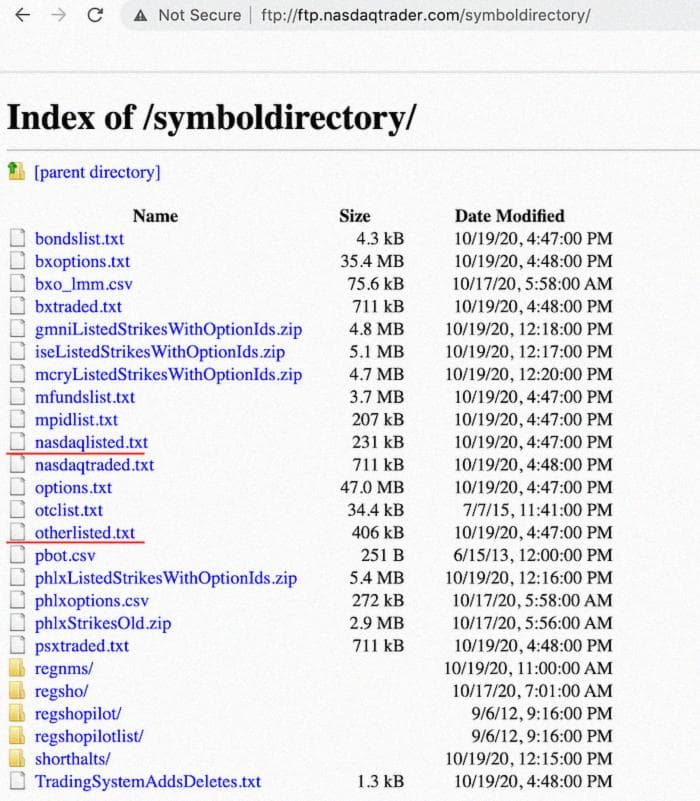Open pbot.csv

click(x=65, y=555)
